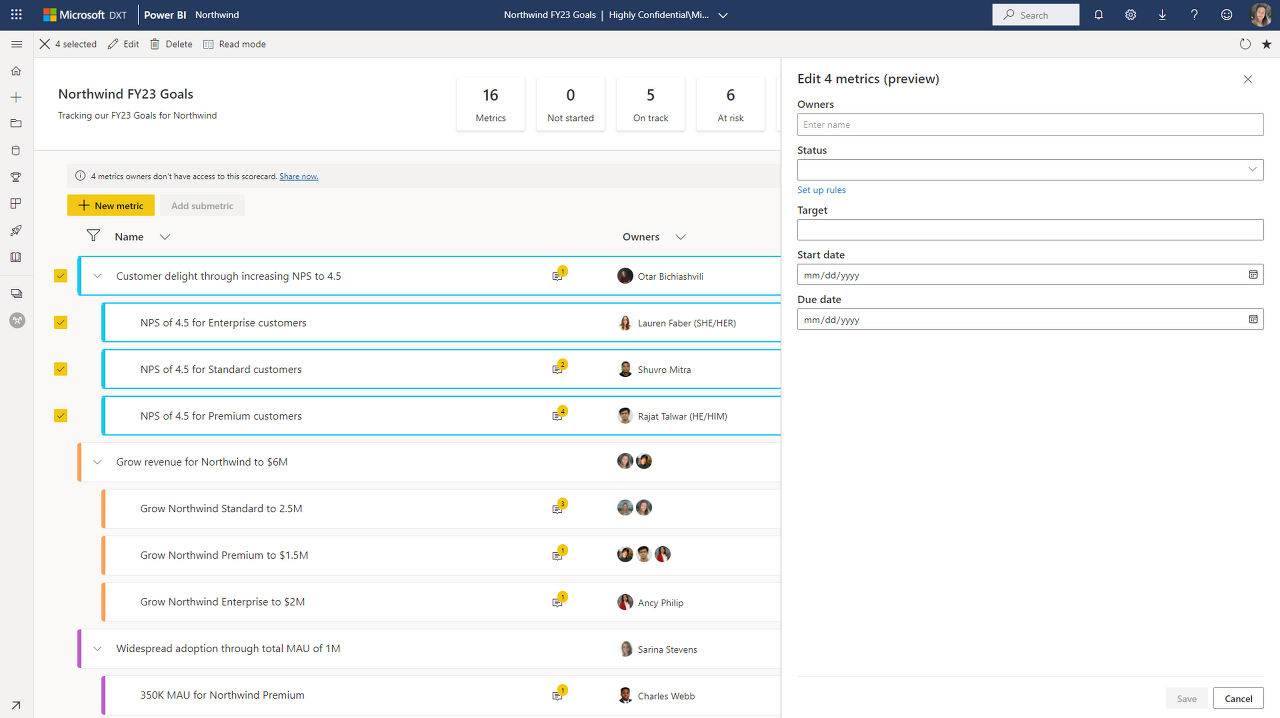Uncheck NPS Premium customers checkbox

[61, 415]
